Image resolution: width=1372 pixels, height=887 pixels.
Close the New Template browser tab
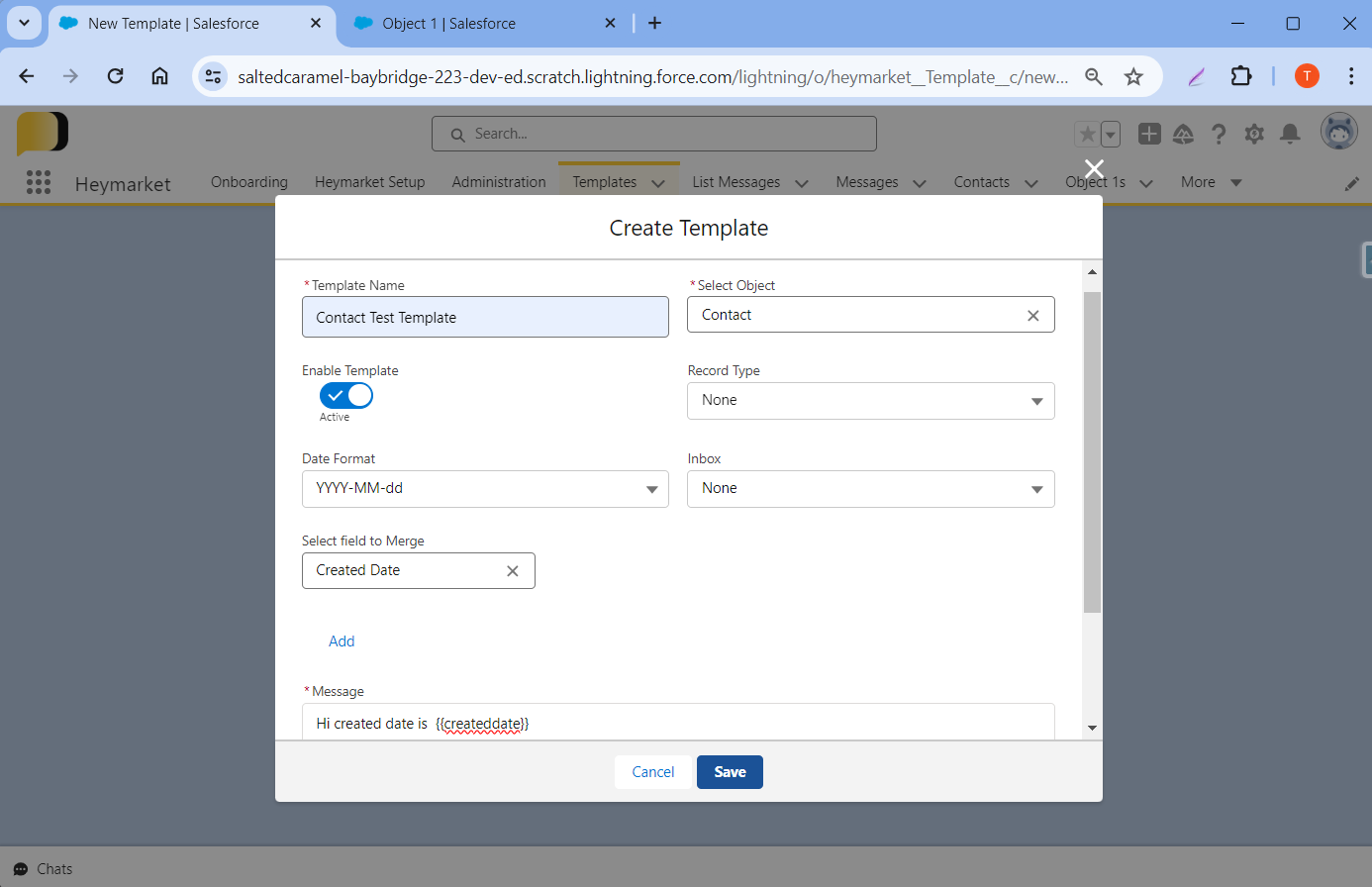pos(316,23)
